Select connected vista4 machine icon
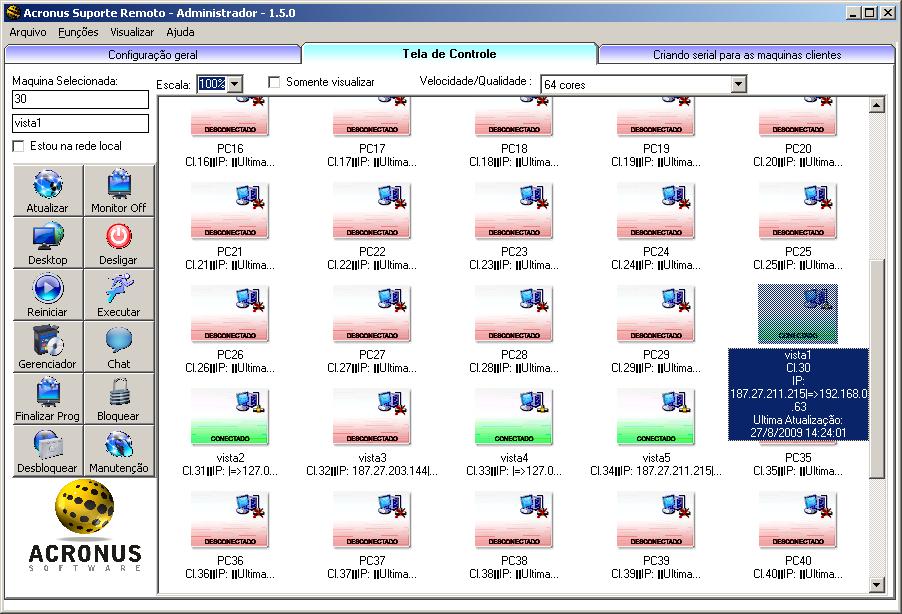The height and width of the screenshot is (614, 902). tap(514, 417)
